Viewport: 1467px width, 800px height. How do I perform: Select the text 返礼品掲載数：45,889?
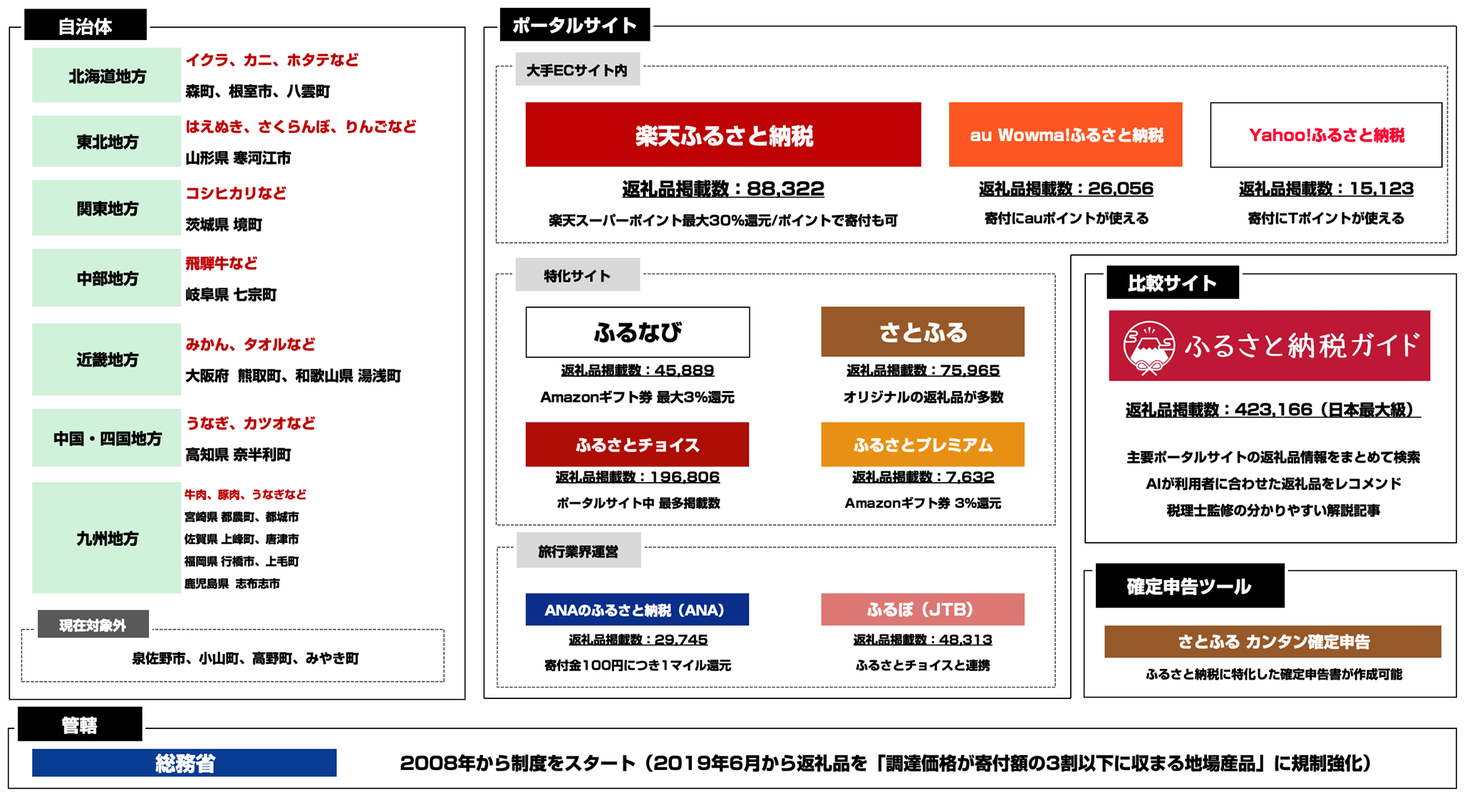tap(637, 370)
